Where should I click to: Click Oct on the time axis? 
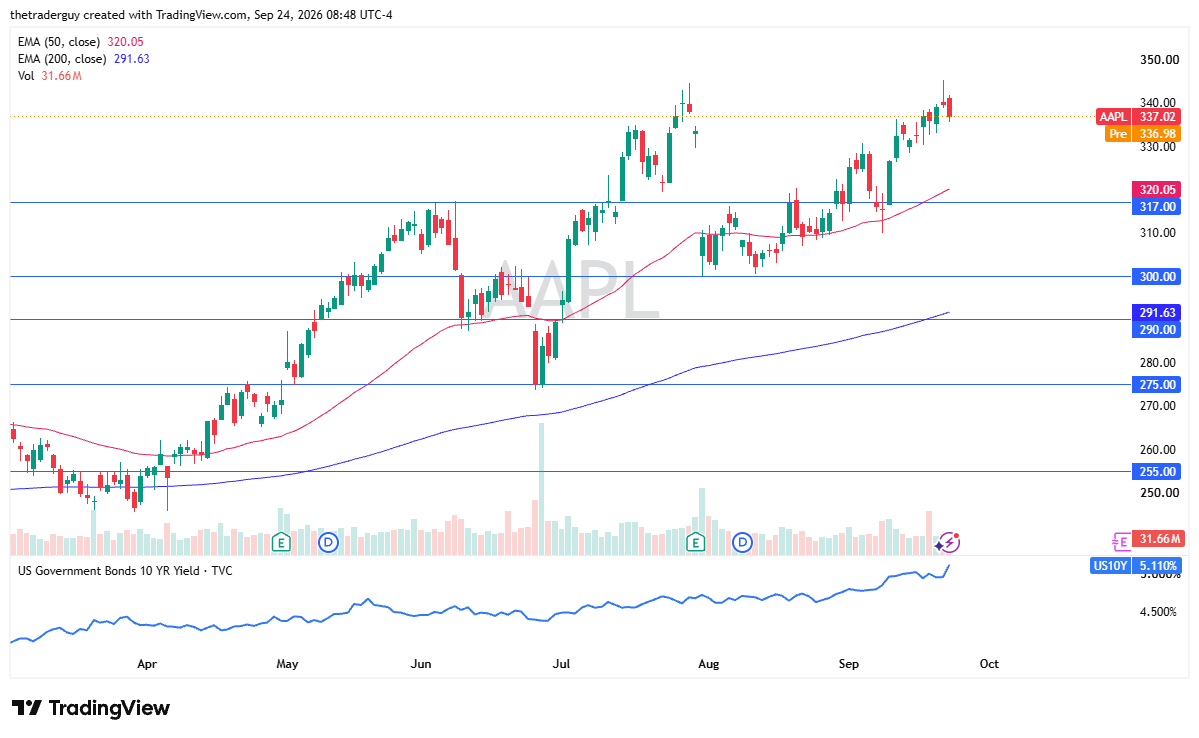pyautogui.click(x=989, y=664)
